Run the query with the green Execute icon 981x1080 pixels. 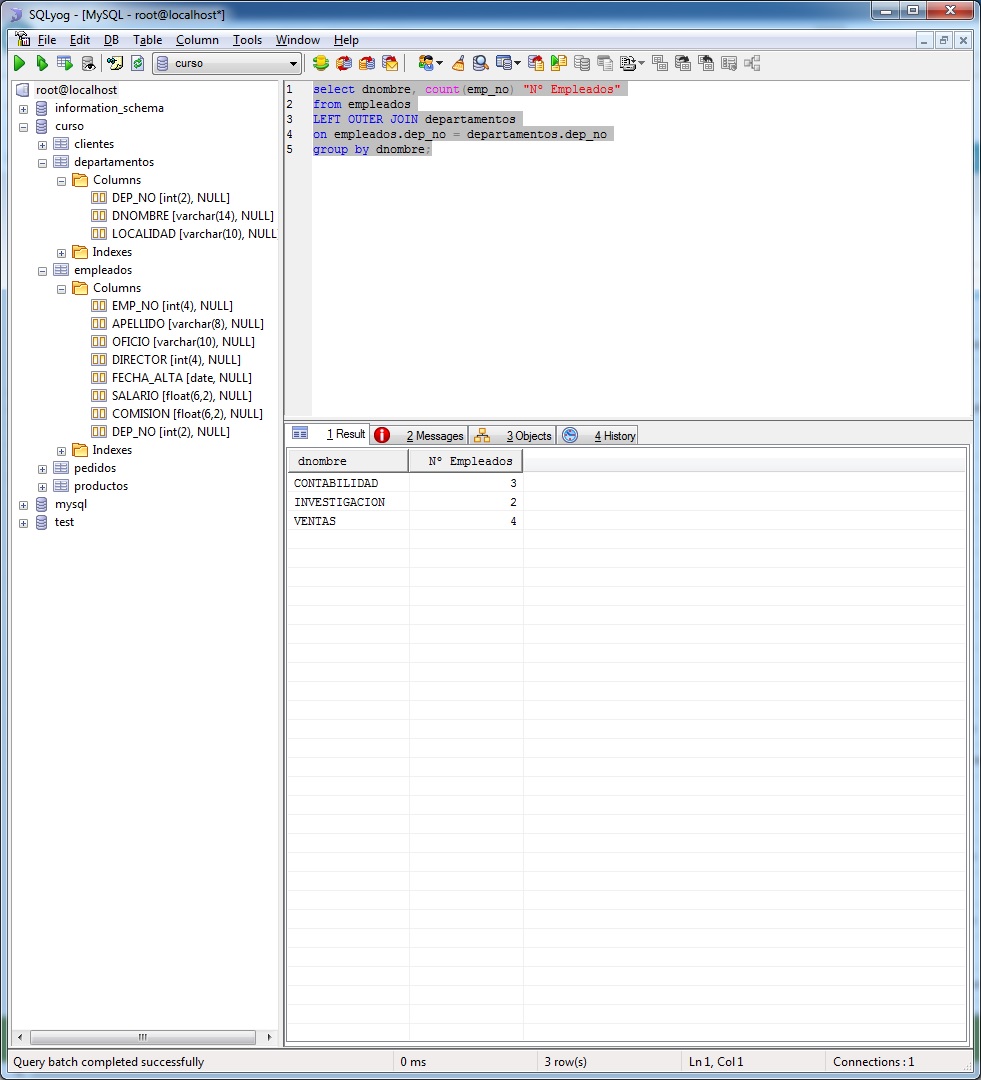click(19, 63)
